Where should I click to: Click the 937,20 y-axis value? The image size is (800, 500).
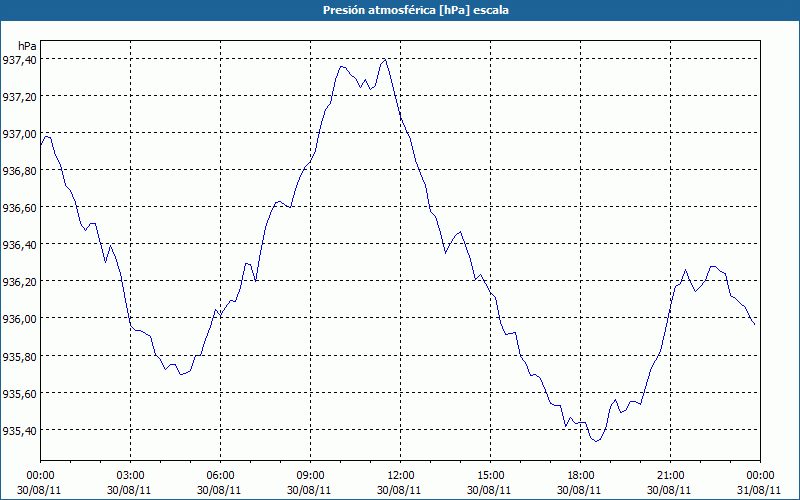pyautogui.click(x=20, y=96)
